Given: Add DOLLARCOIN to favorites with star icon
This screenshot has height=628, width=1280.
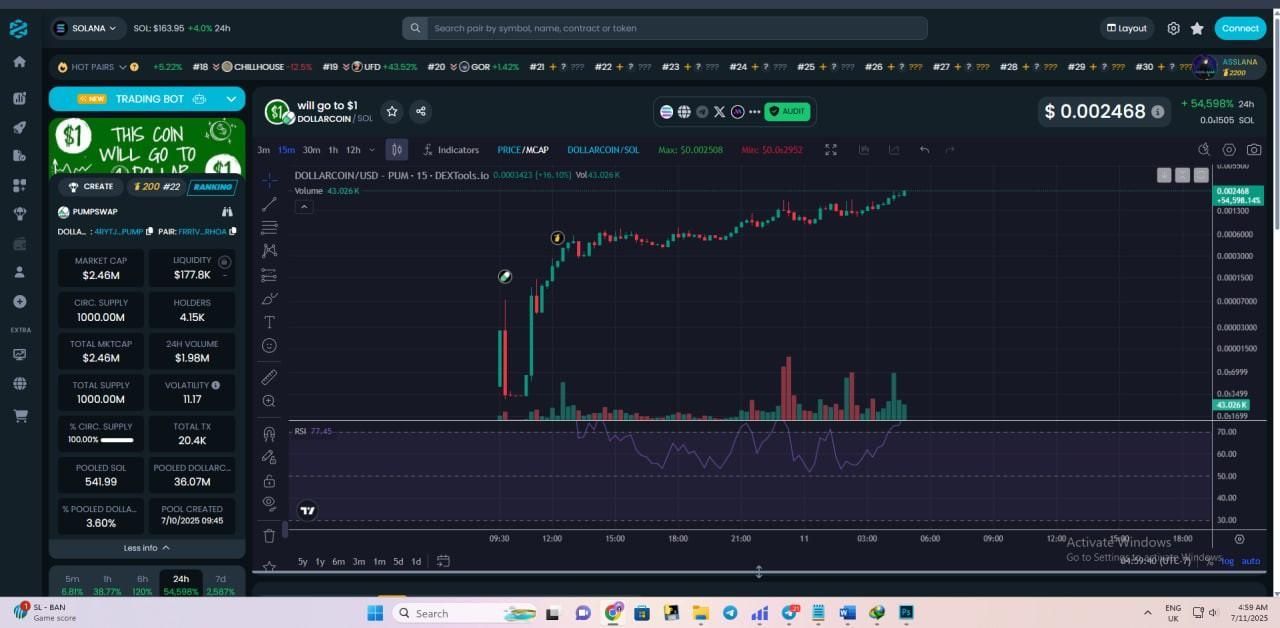Looking at the screenshot, I should point(392,112).
